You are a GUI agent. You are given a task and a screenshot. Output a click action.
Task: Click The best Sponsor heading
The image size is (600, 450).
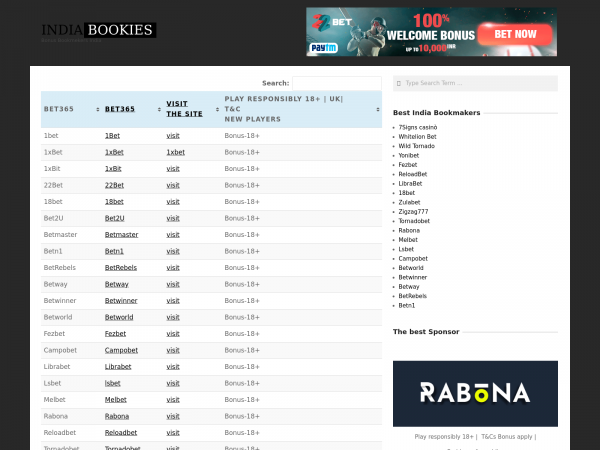tap(426, 331)
